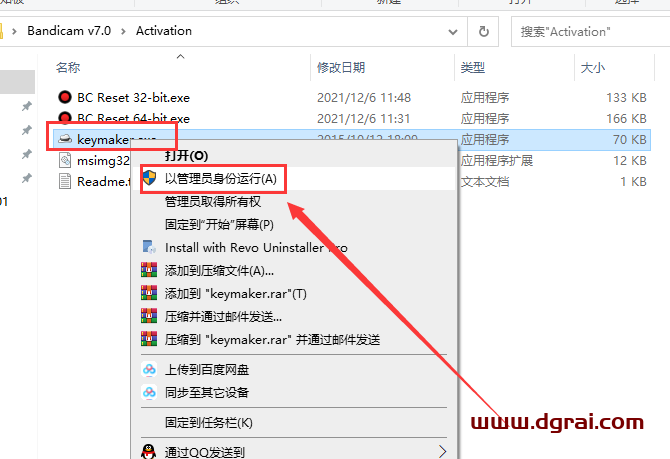670x459 pixels.
Task: Click the BC Reset 64-bit.exe red icon
Action: 65,117
